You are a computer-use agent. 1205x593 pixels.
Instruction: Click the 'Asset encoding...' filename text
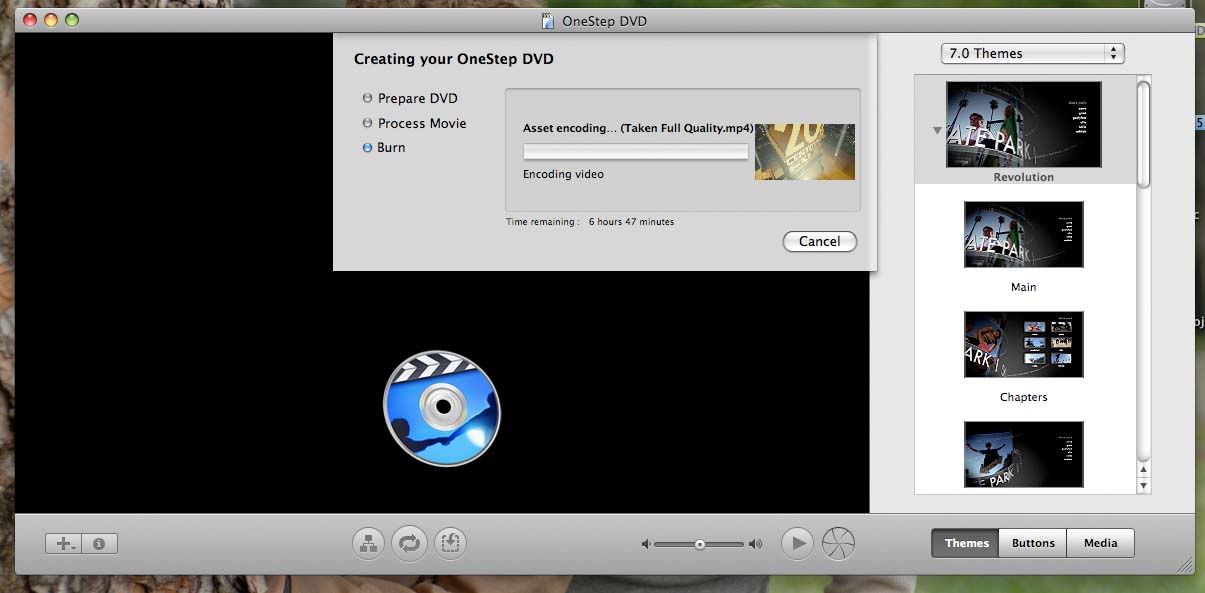coord(638,128)
